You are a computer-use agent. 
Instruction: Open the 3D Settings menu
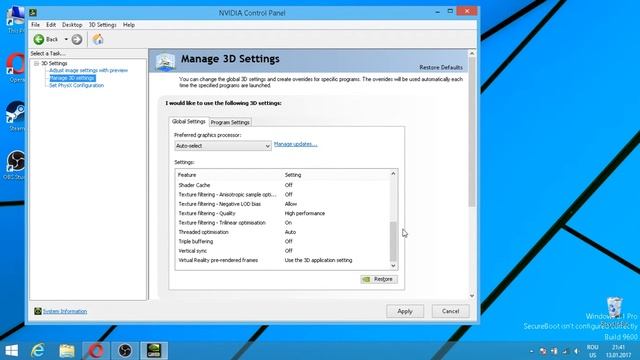[x=102, y=25]
